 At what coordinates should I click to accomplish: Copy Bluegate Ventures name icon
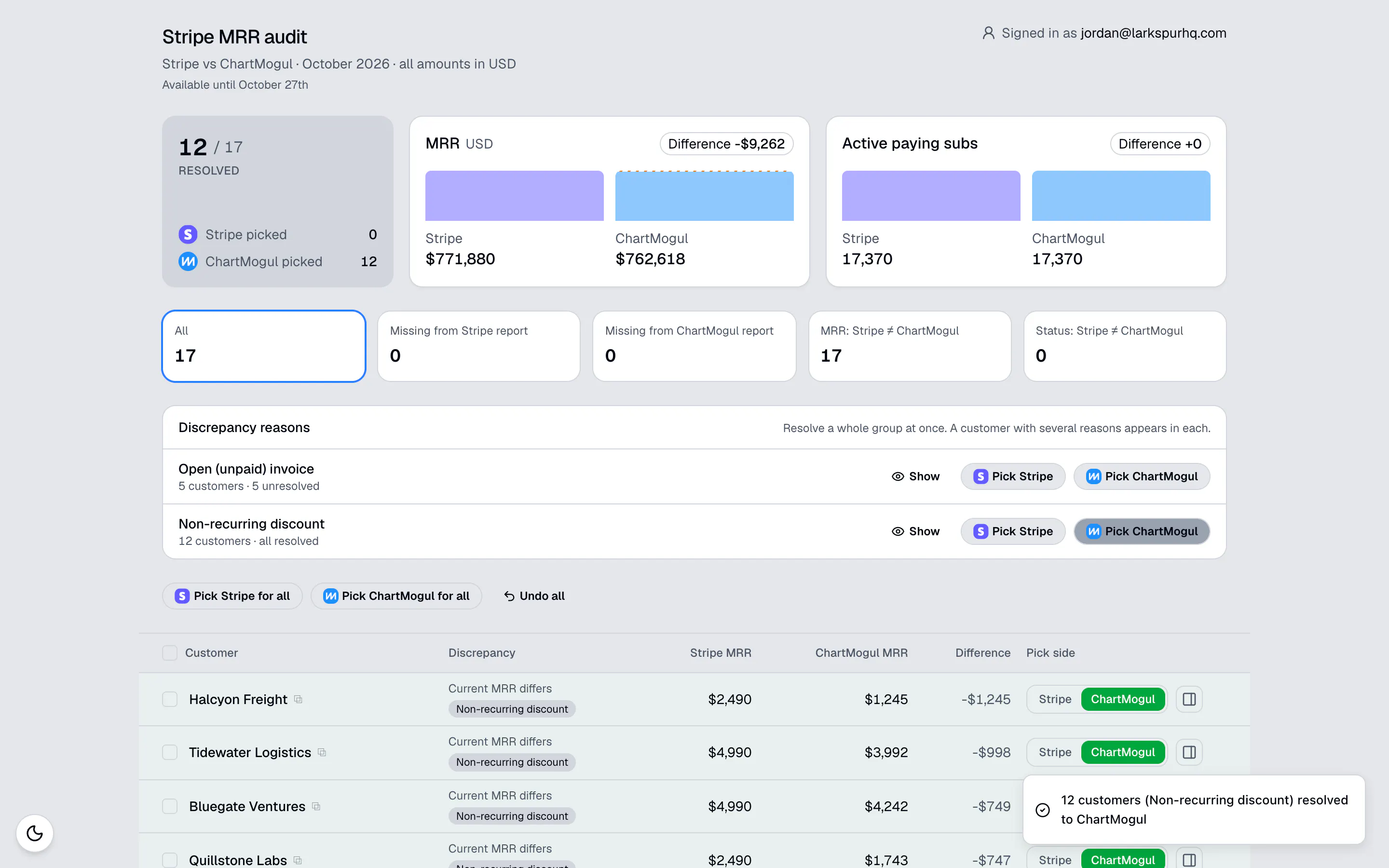coord(316,806)
